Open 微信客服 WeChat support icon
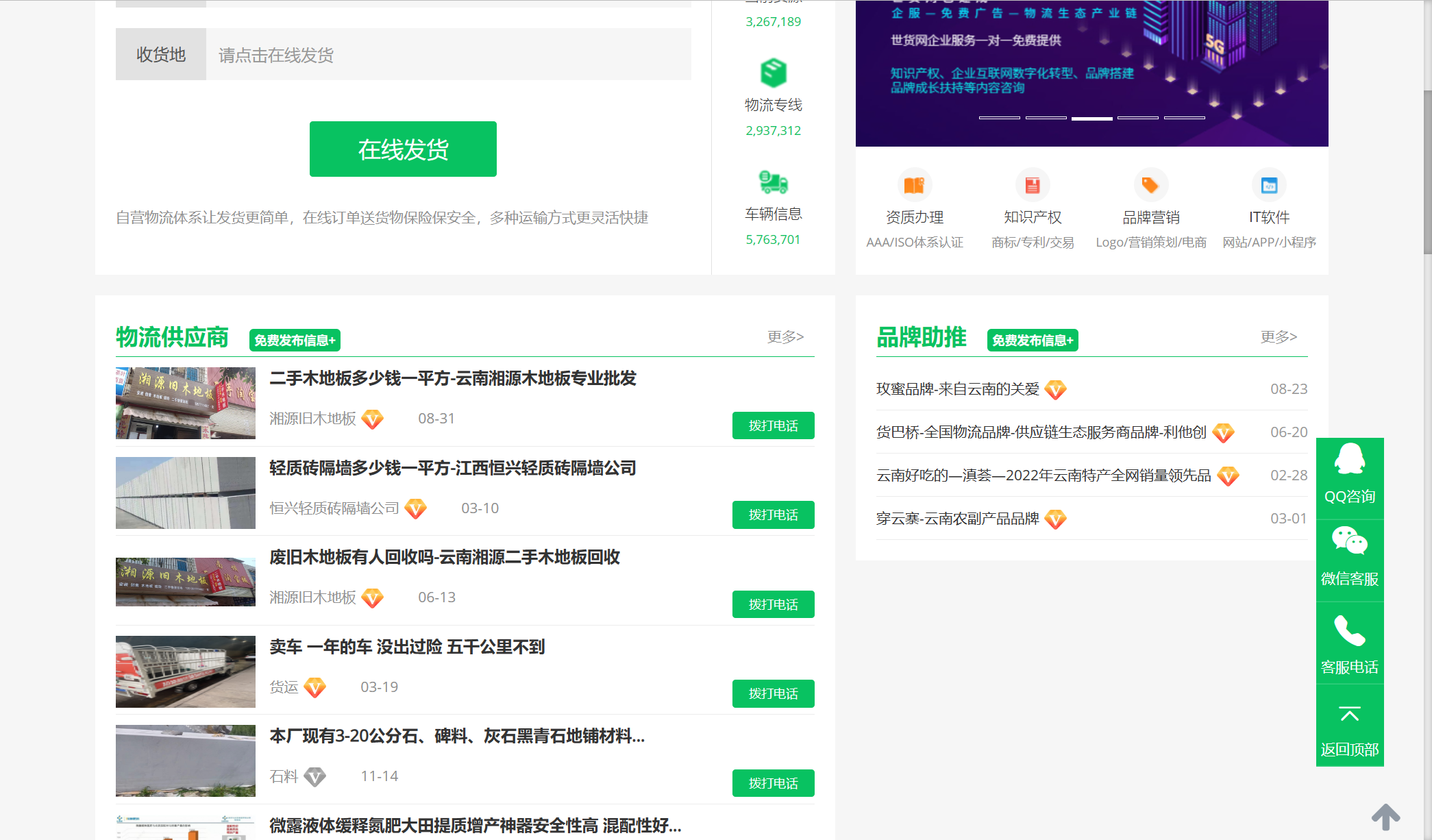The width and height of the screenshot is (1432, 840). [1349, 558]
